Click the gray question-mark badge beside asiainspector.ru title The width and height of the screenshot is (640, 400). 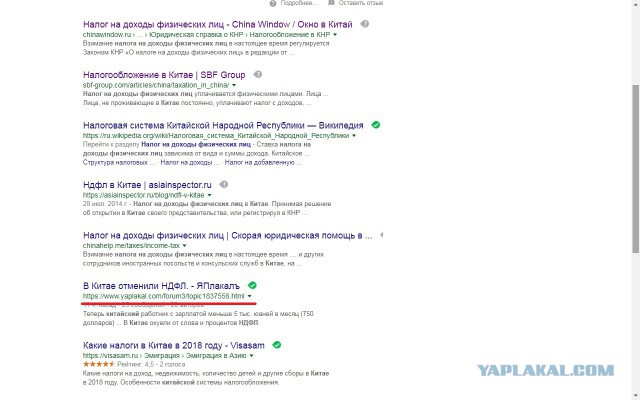pos(224,184)
